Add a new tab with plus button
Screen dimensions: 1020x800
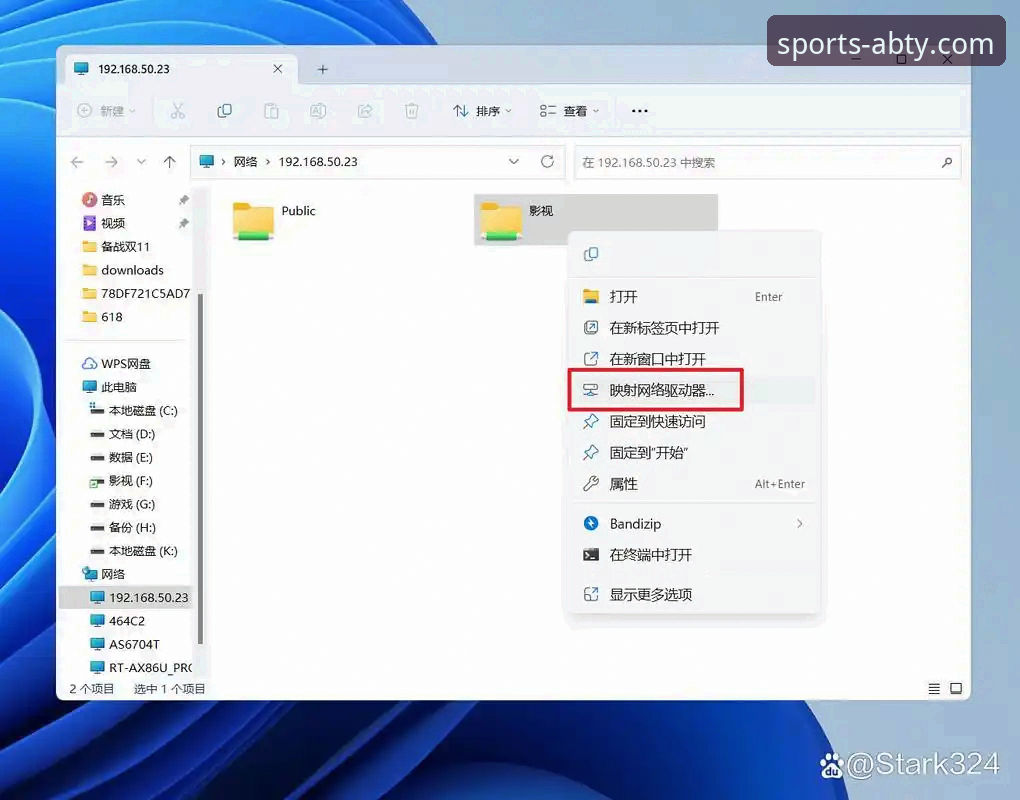tap(322, 69)
